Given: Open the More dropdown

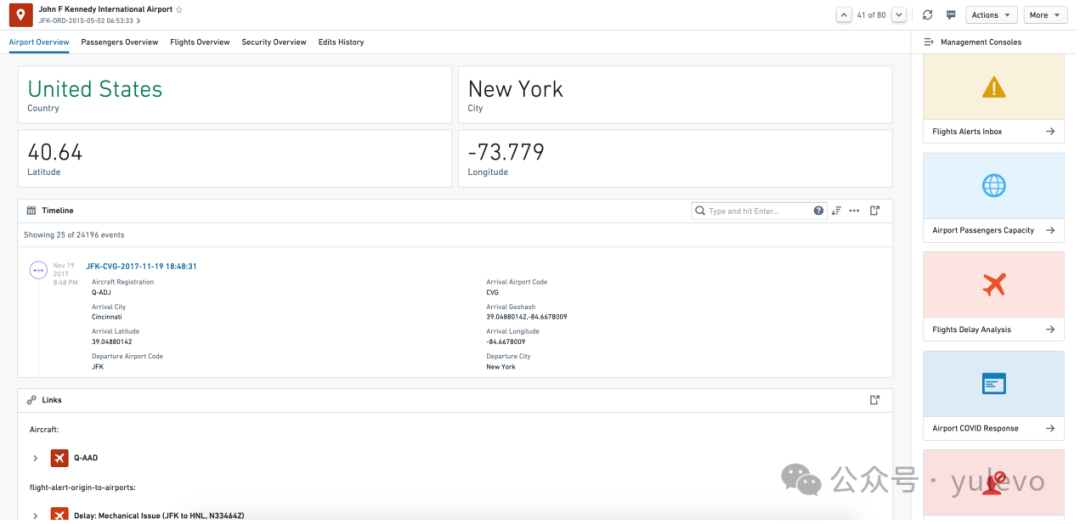Looking at the screenshot, I should (x=1045, y=15).
